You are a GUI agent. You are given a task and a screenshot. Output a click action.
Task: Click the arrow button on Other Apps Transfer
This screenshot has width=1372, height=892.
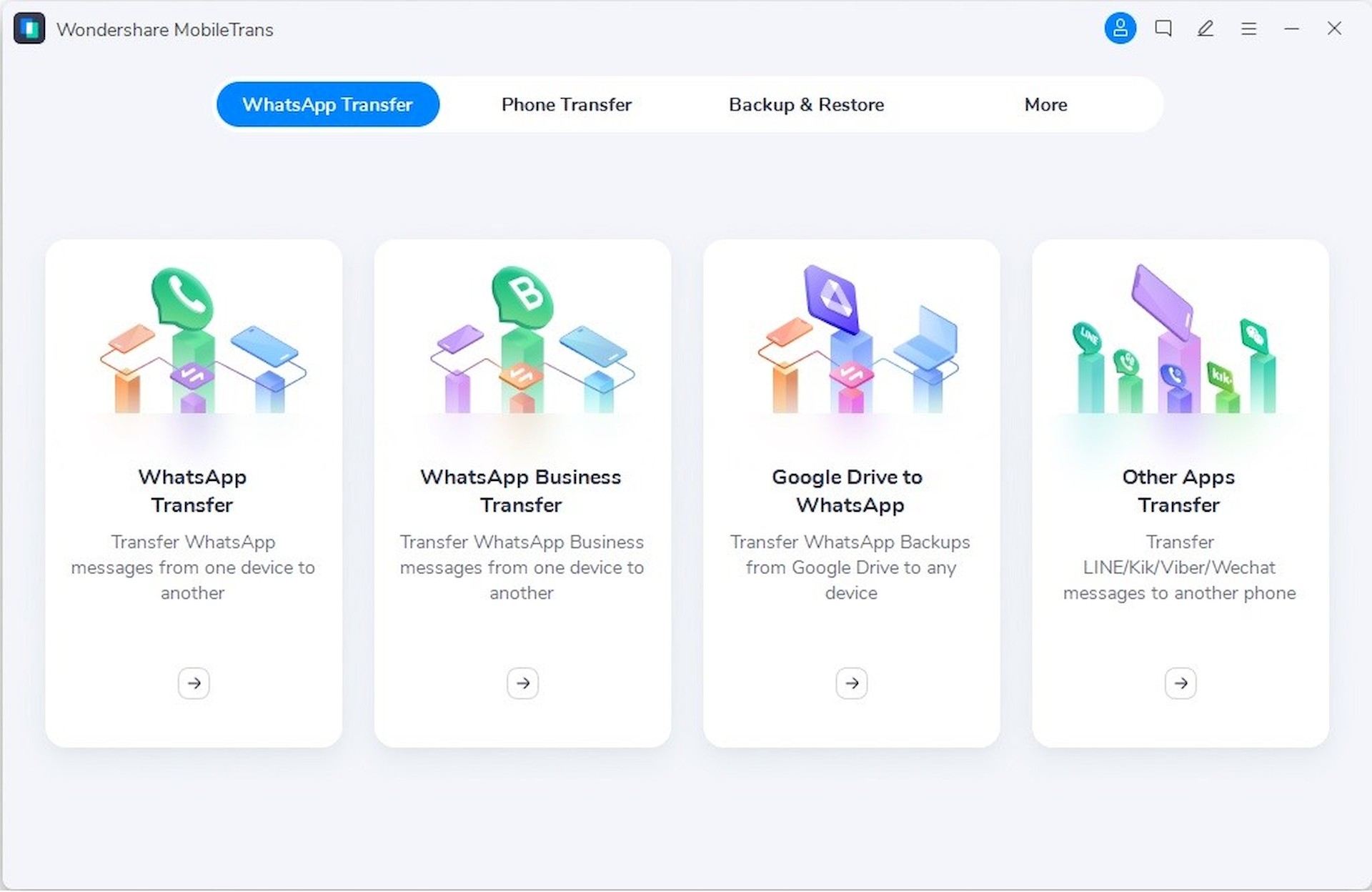coord(1181,683)
